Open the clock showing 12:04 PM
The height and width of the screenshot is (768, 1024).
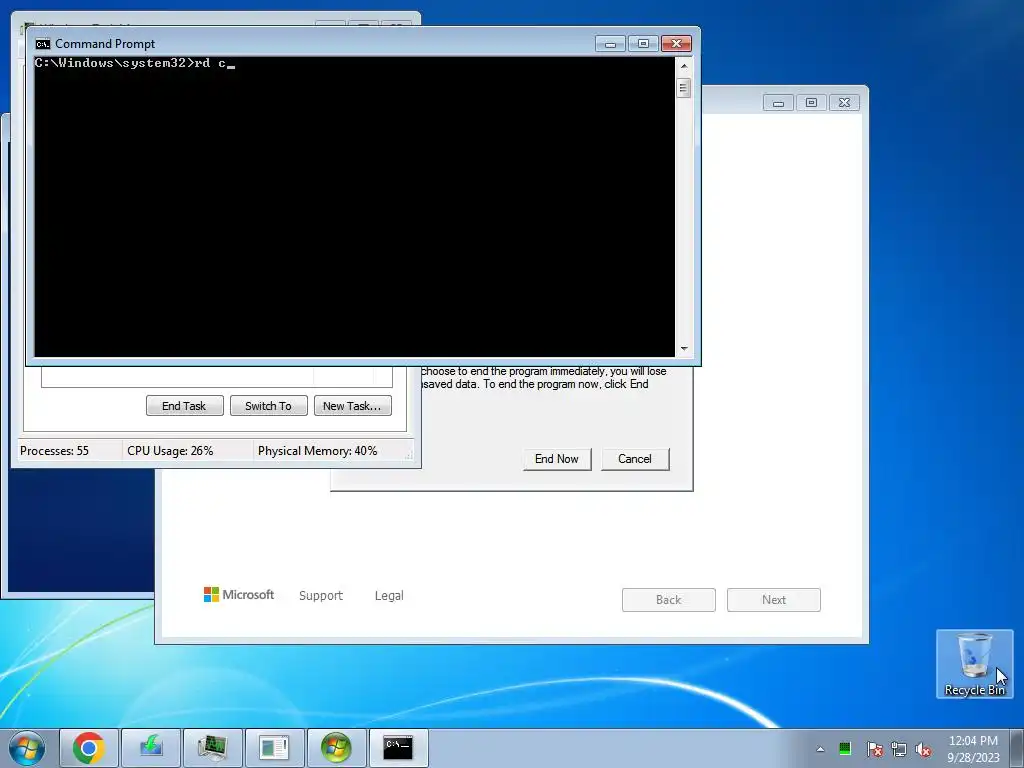coord(973,741)
